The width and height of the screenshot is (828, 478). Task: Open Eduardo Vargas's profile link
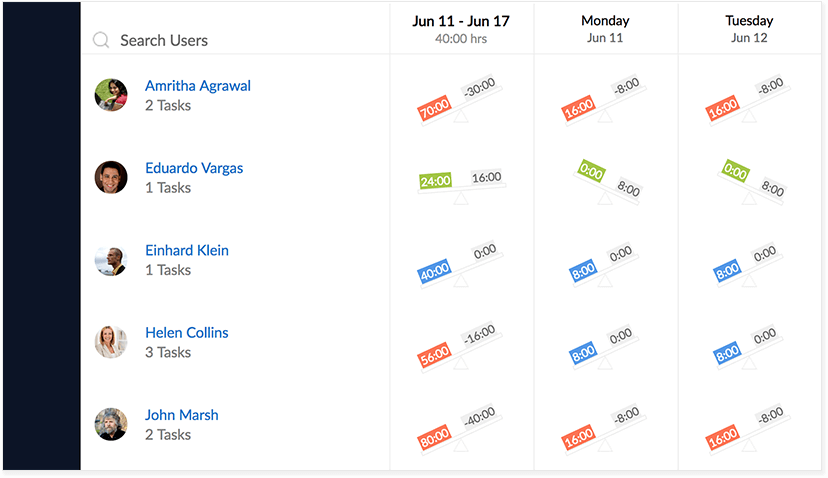(194, 168)
